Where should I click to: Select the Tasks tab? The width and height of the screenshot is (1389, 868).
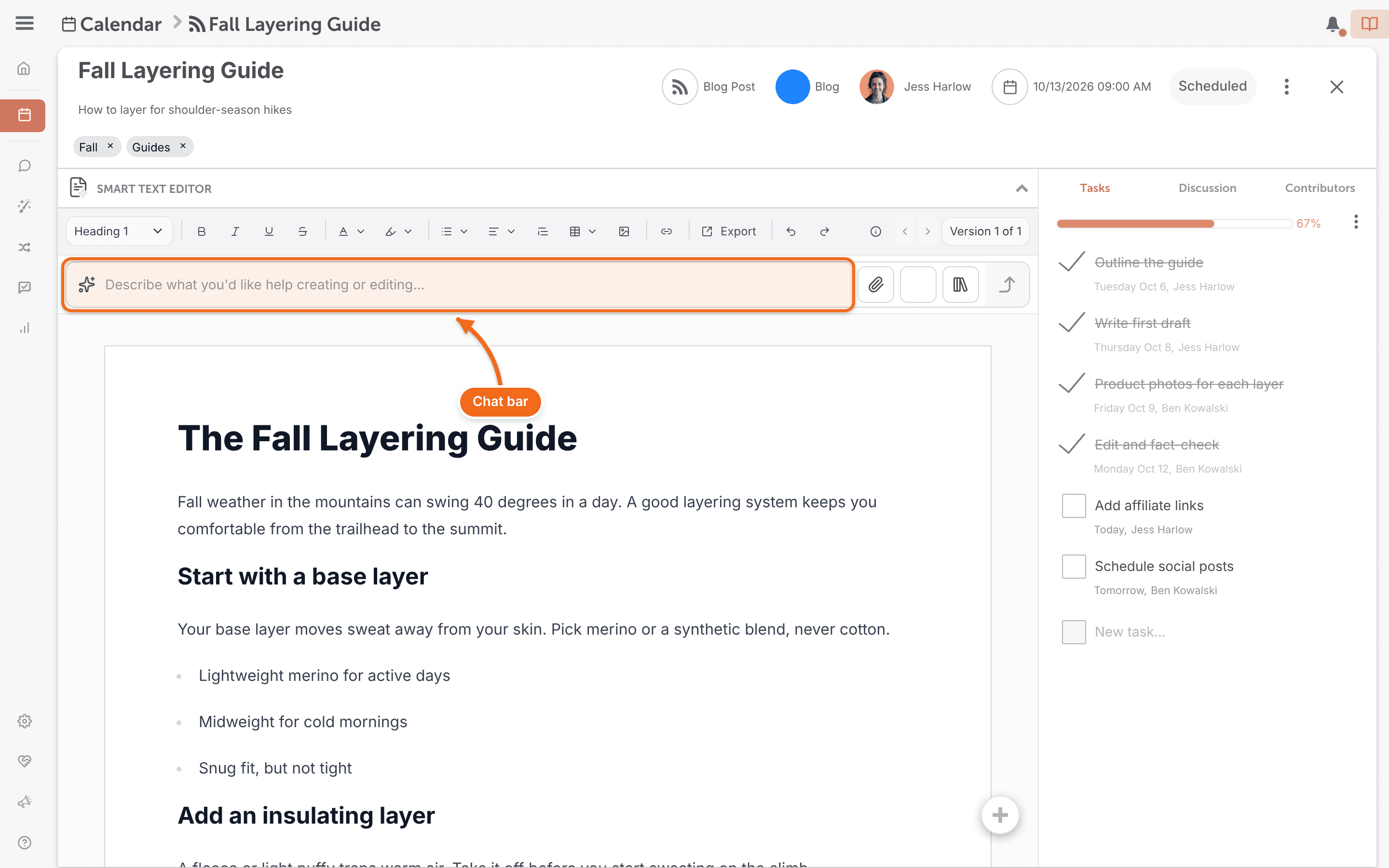pyautogui.click(x=1094, y=188)
